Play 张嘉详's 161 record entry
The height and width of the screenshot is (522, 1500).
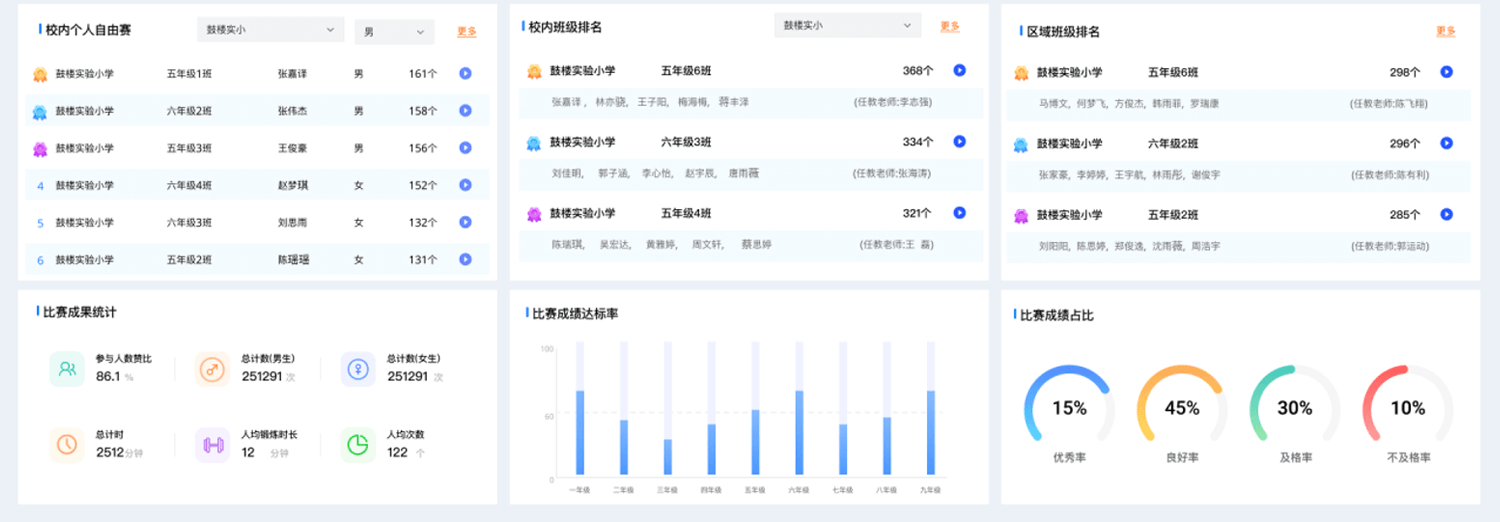(x=465, y=73)
